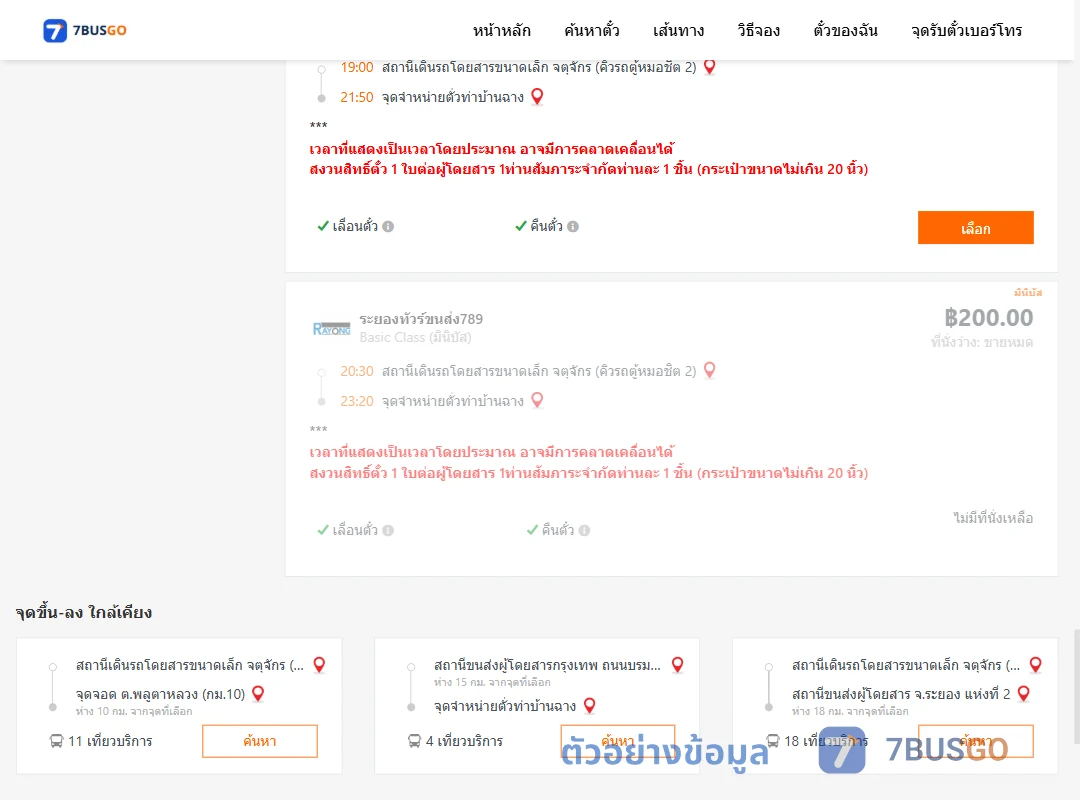This screenshot has height=800, width=1080.
Task: Click map pin beside สถานีขนส่งผู้โดยสารกรุงเทพ ถนนบรม...
Action: tap(678, 665)
